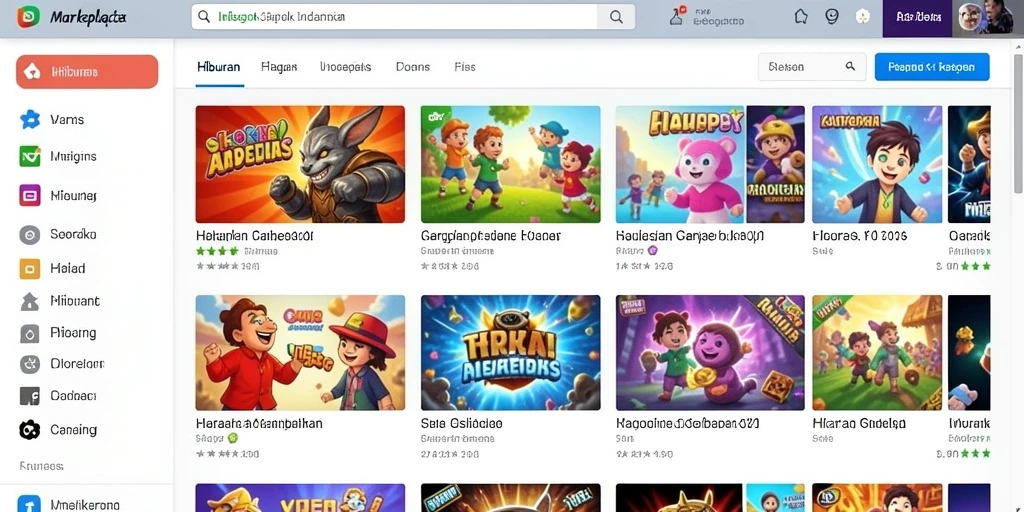
Task: Open the purple monster with coins thumbnail
Action: [710, 353]
